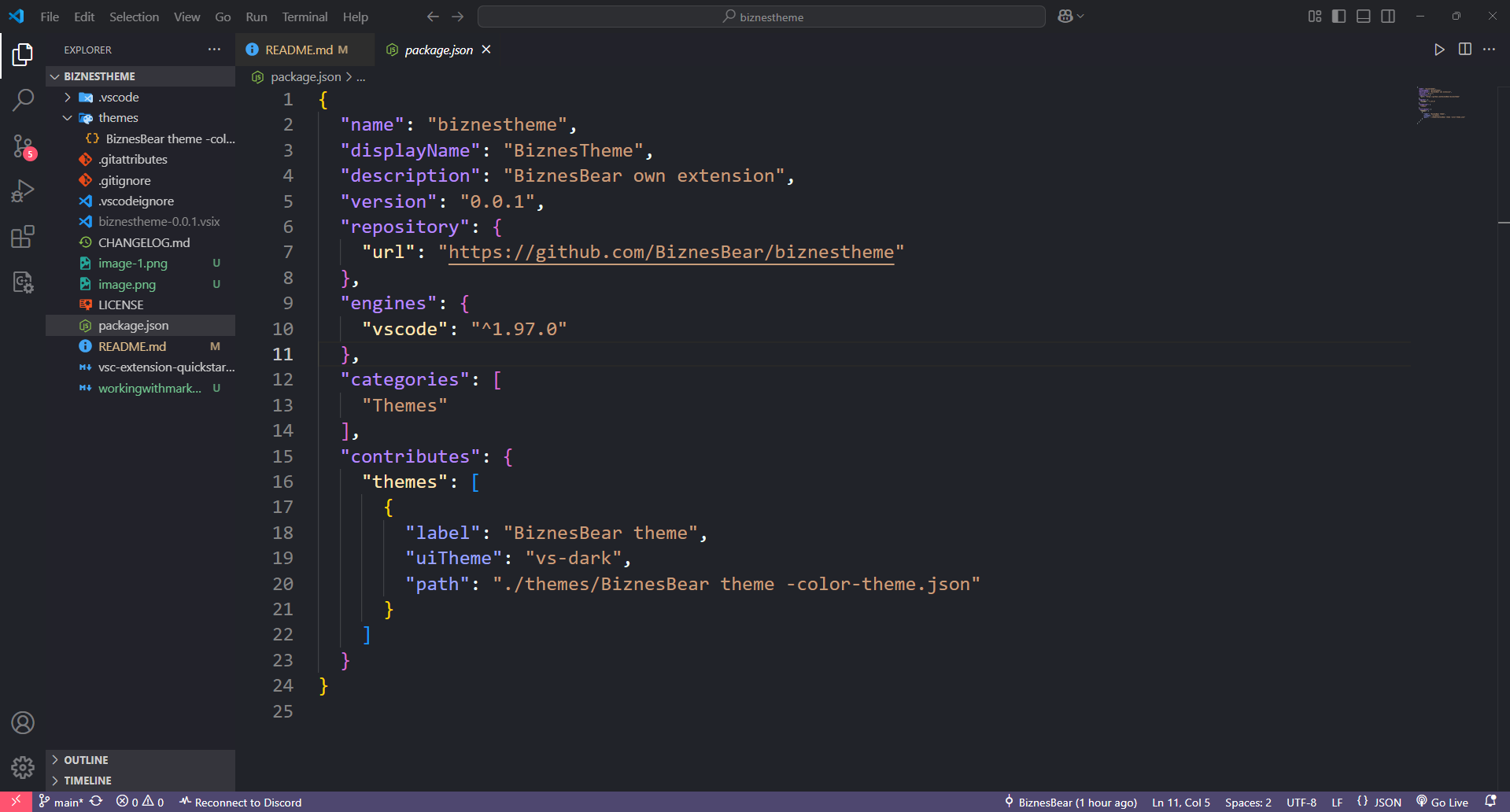Open the Run and Debug view
Viewport: 1510px width, 812px height.
[23, 191]
